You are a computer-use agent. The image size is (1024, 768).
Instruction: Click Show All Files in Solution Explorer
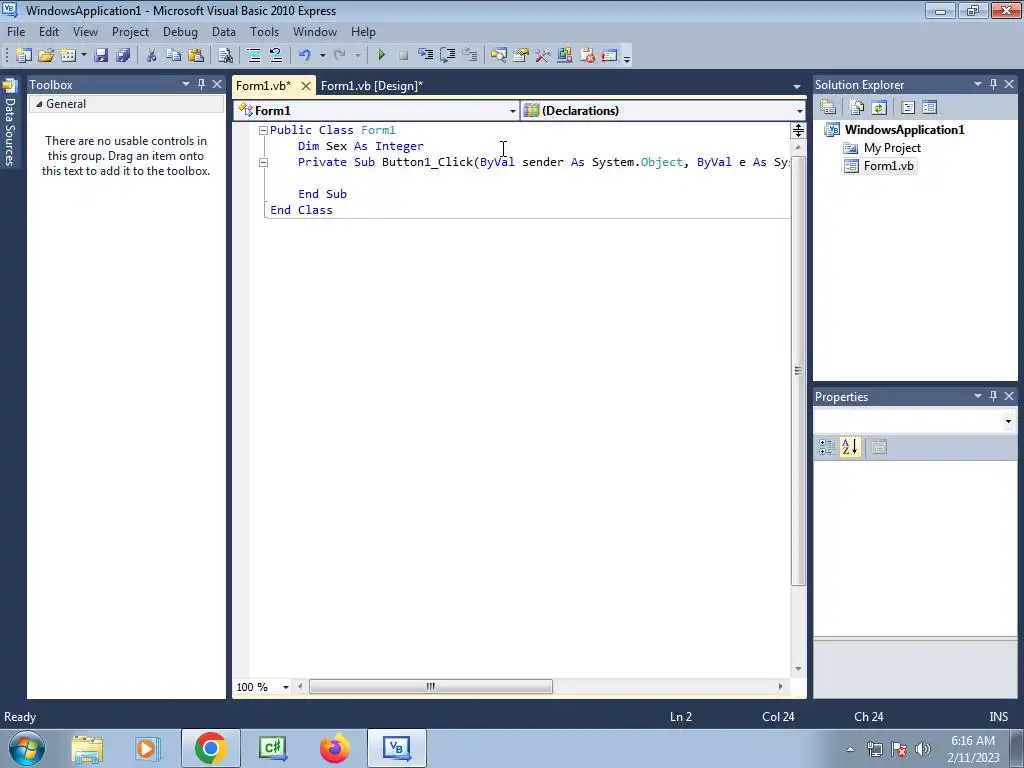[x=856, y=107]
